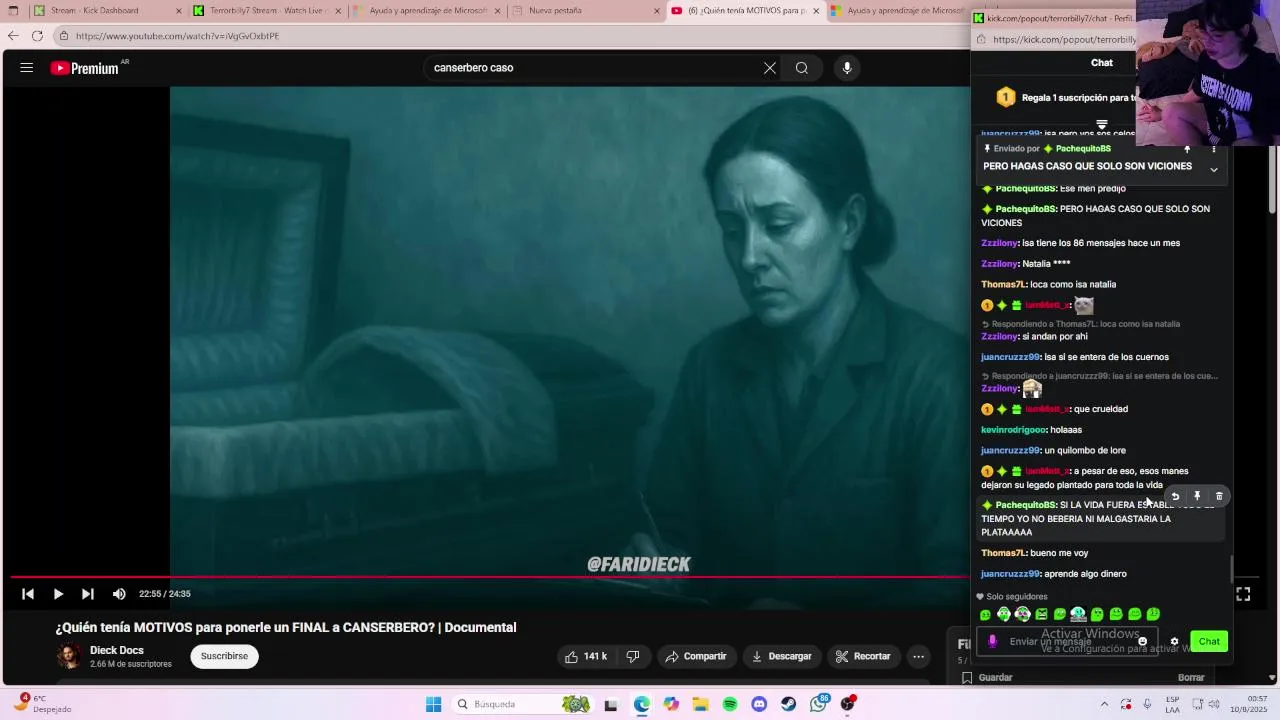Viewport: 1280px width, 720px height.
Task: Reload the YouTube page
Action: pyautogui.click(x=37, y=36)
